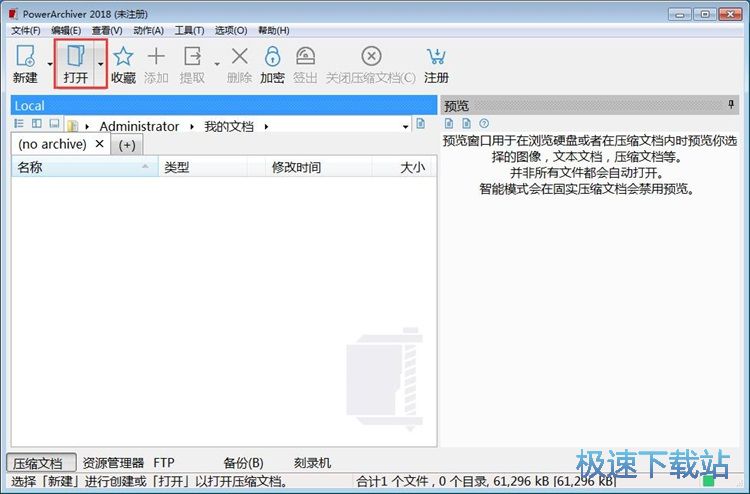The image size is (750, 494).
Task: Click the folder icon in path bar
Action: [72, 126]
